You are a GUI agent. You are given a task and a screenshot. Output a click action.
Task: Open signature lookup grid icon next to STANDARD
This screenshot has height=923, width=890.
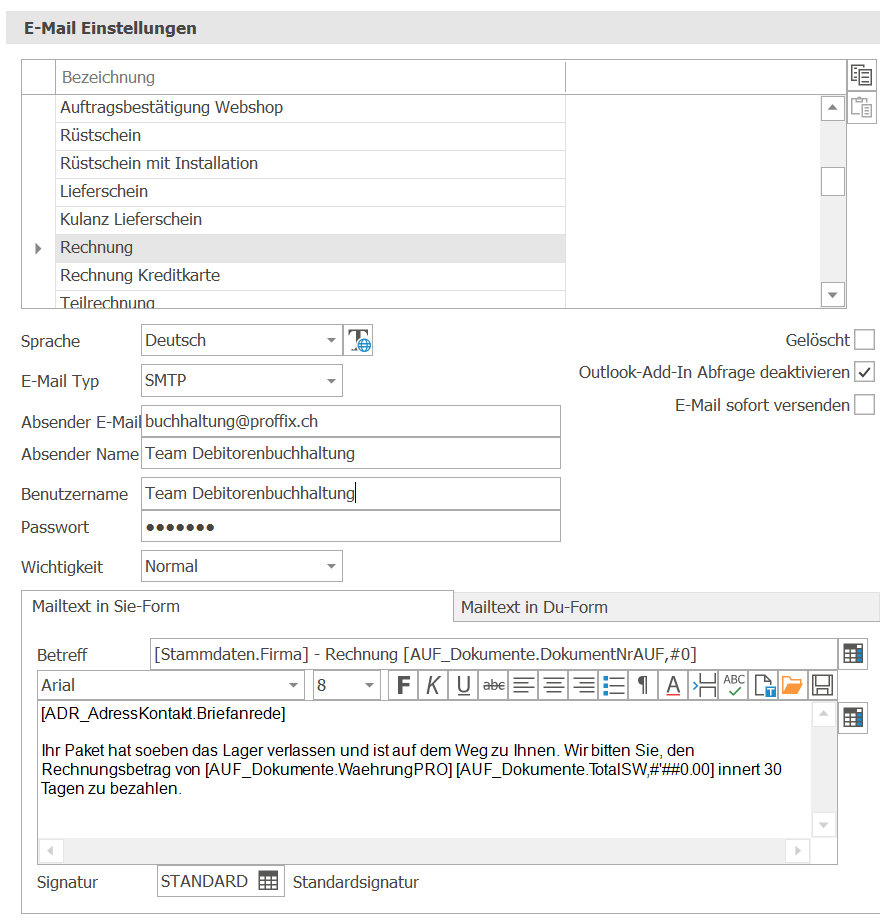coord(268,881)
